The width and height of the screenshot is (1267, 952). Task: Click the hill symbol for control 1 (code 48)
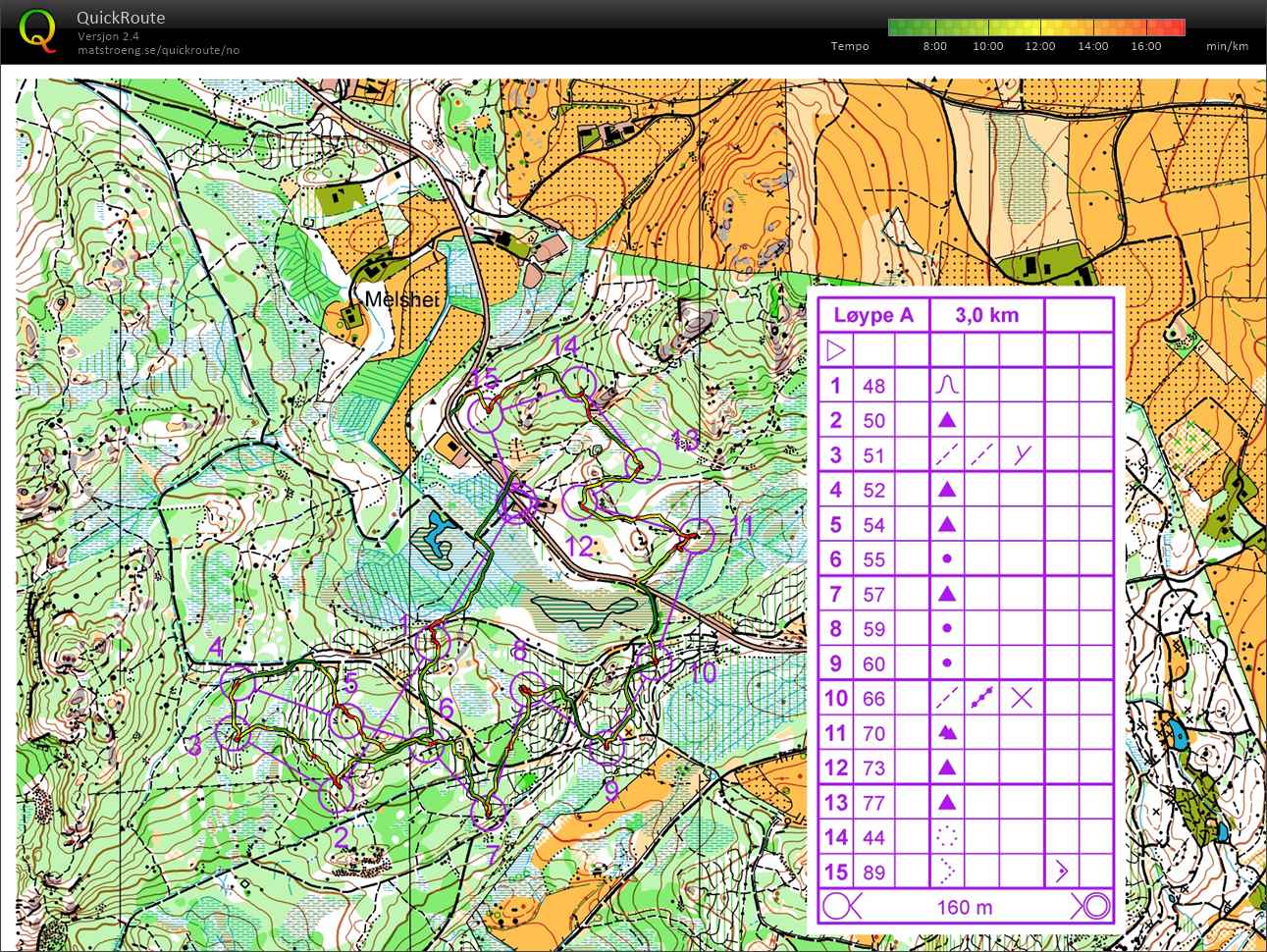point(946,385)
